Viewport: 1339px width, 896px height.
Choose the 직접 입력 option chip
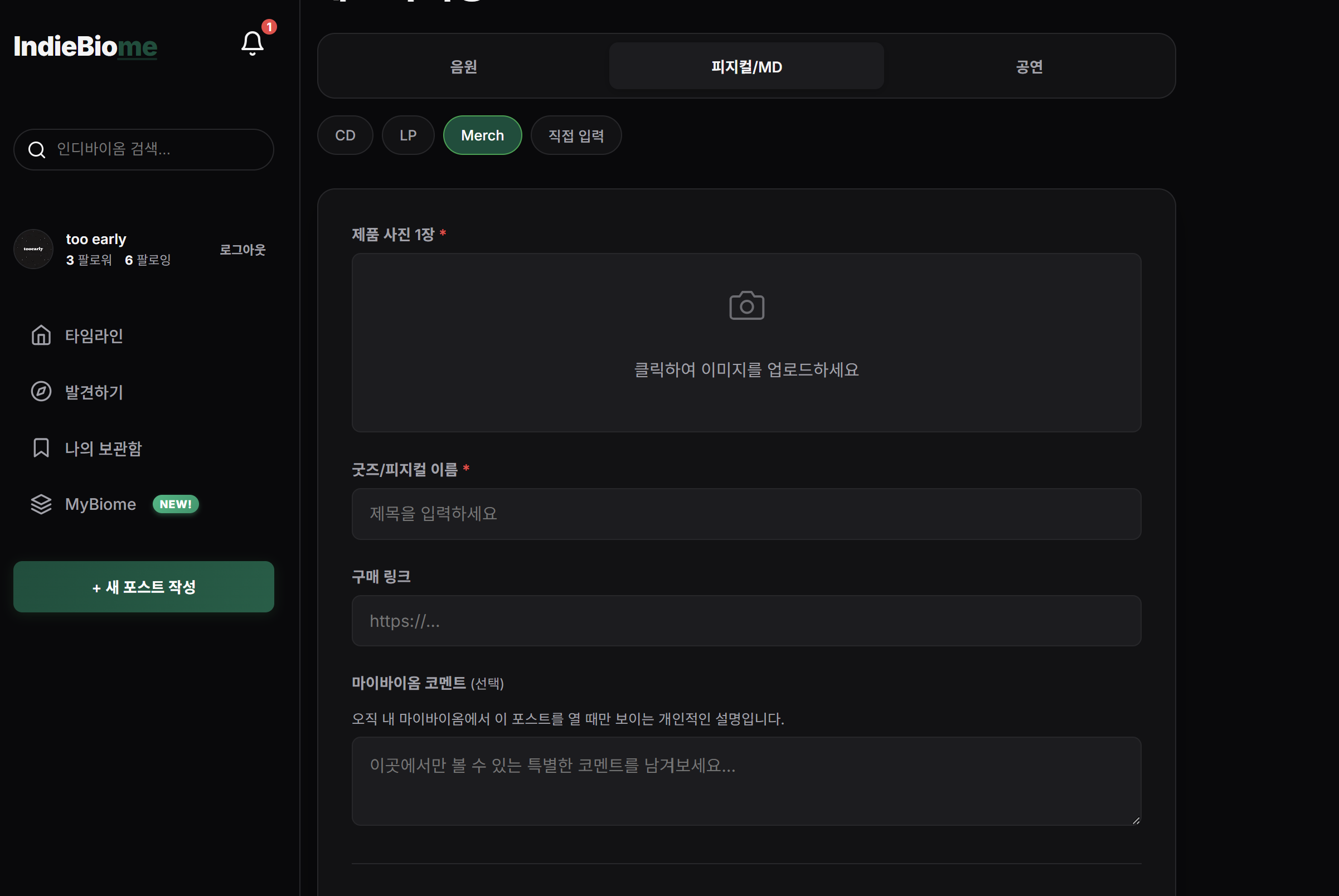click(576, 135)
